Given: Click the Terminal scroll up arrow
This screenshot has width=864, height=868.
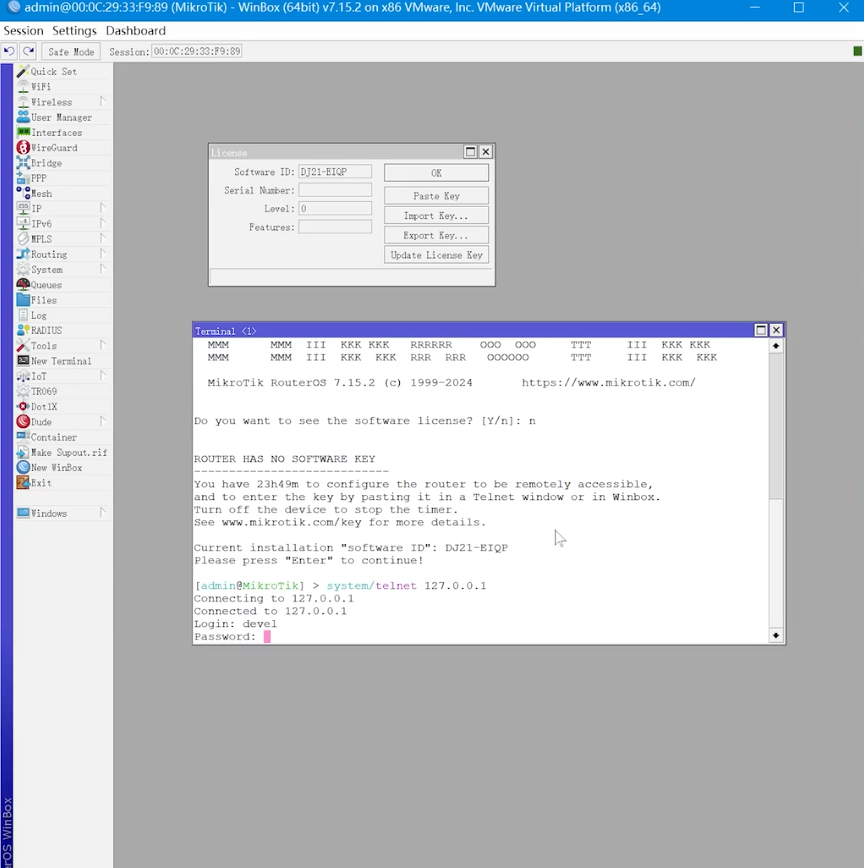Looking at the screenshot, I should 776,345.
